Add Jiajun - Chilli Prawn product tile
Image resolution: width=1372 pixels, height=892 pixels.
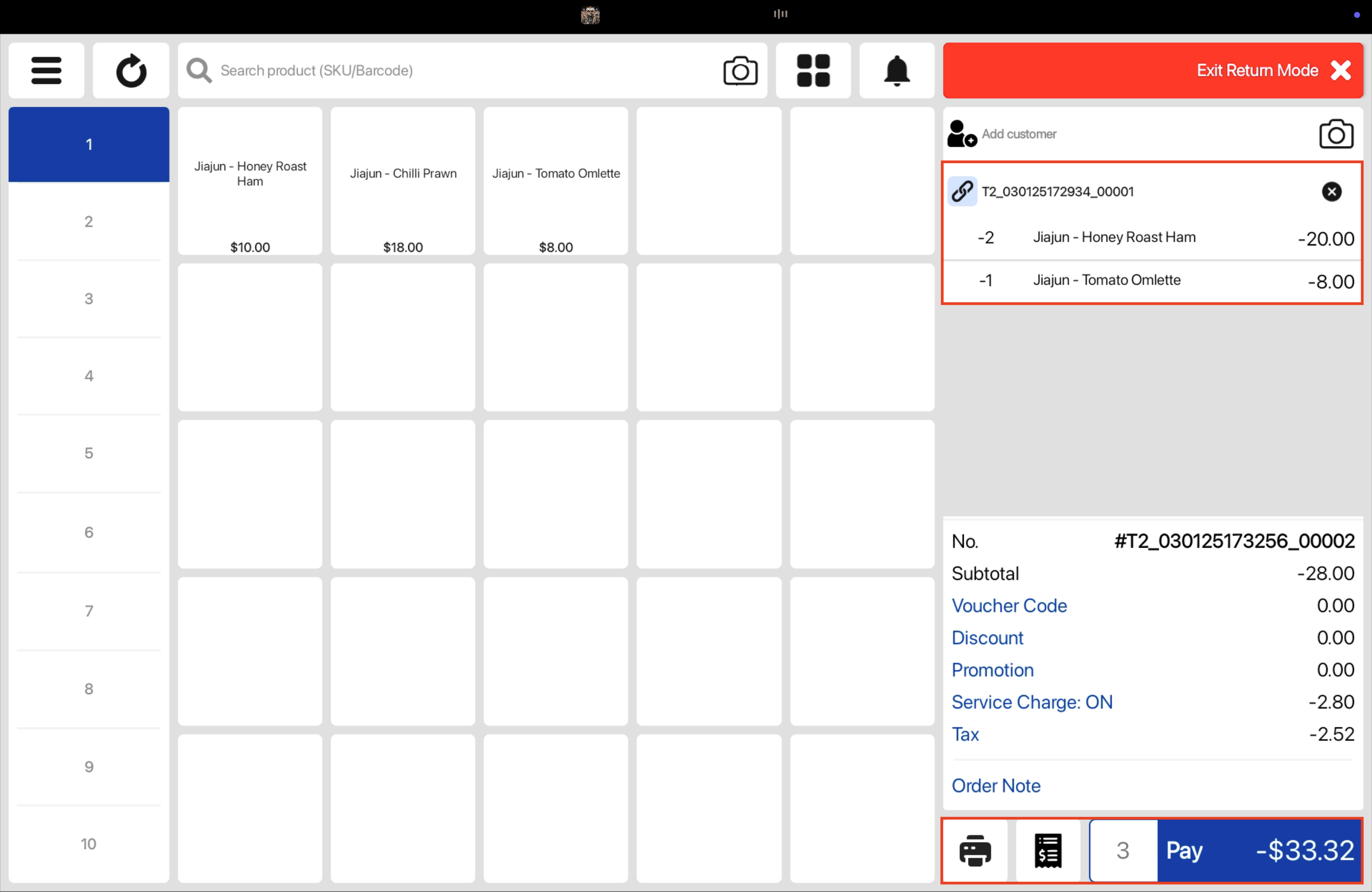click(x=403, y=181)
